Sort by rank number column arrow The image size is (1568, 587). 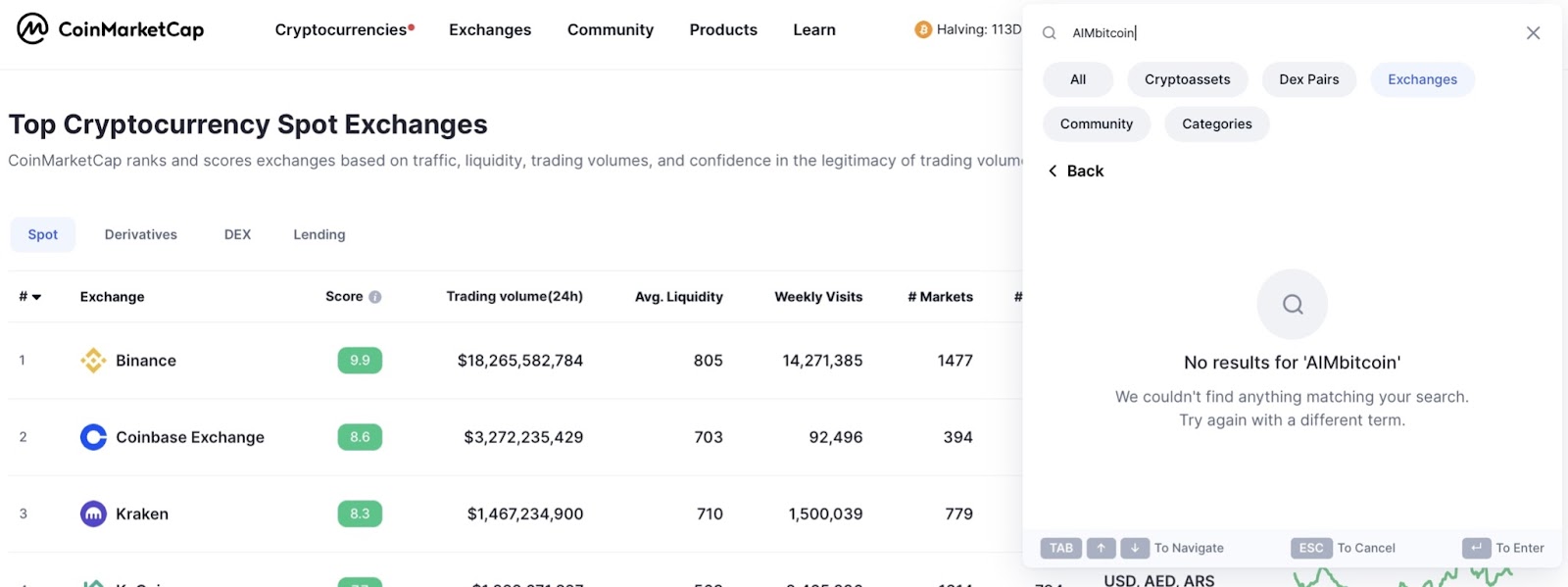click(x=36, y=297)
